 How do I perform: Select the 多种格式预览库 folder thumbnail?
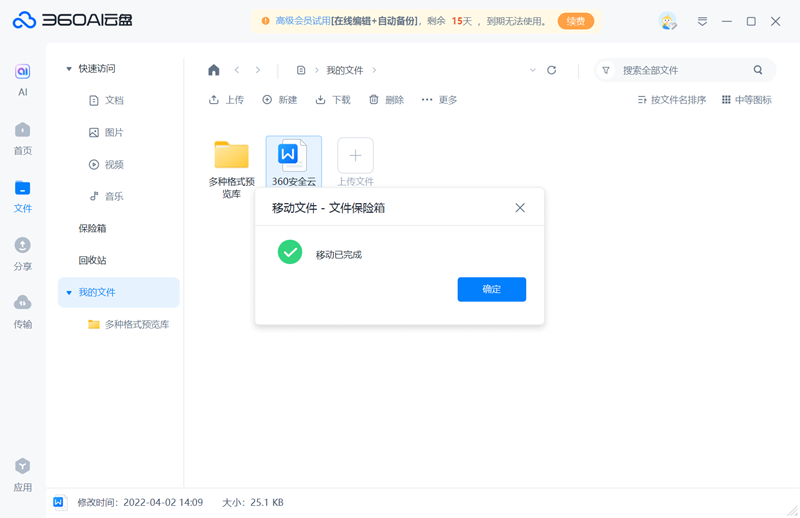point(231,155)
